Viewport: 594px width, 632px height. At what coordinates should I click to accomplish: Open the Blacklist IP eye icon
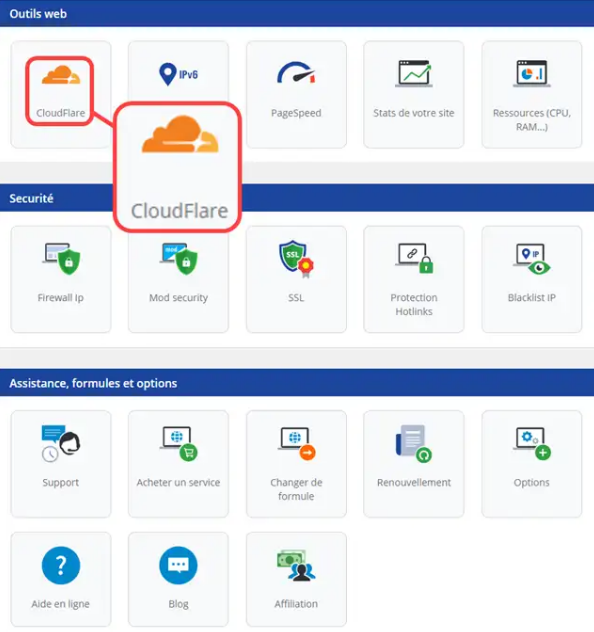pos(532,259)
